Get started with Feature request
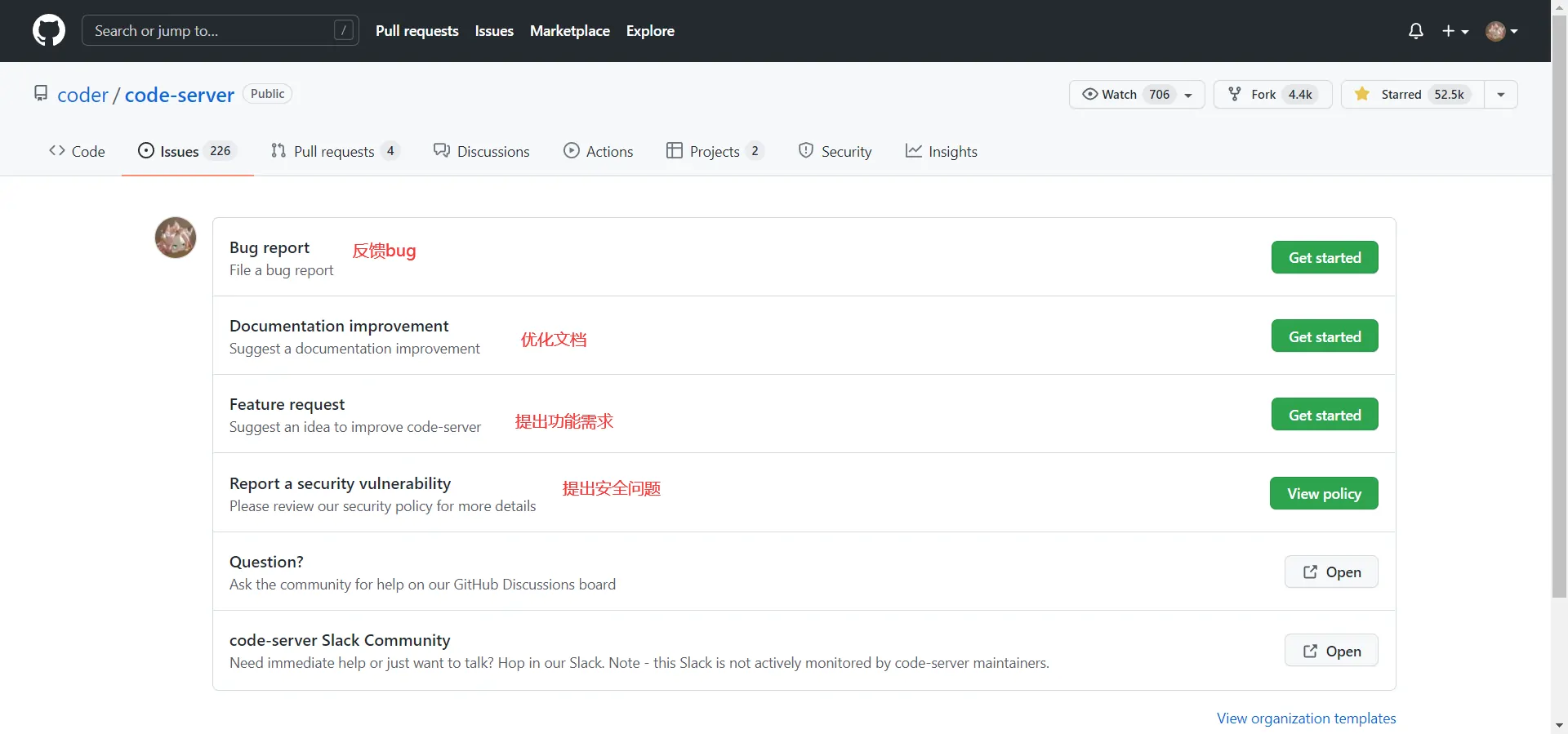The image size is (1568, 734). point(1325,414)
